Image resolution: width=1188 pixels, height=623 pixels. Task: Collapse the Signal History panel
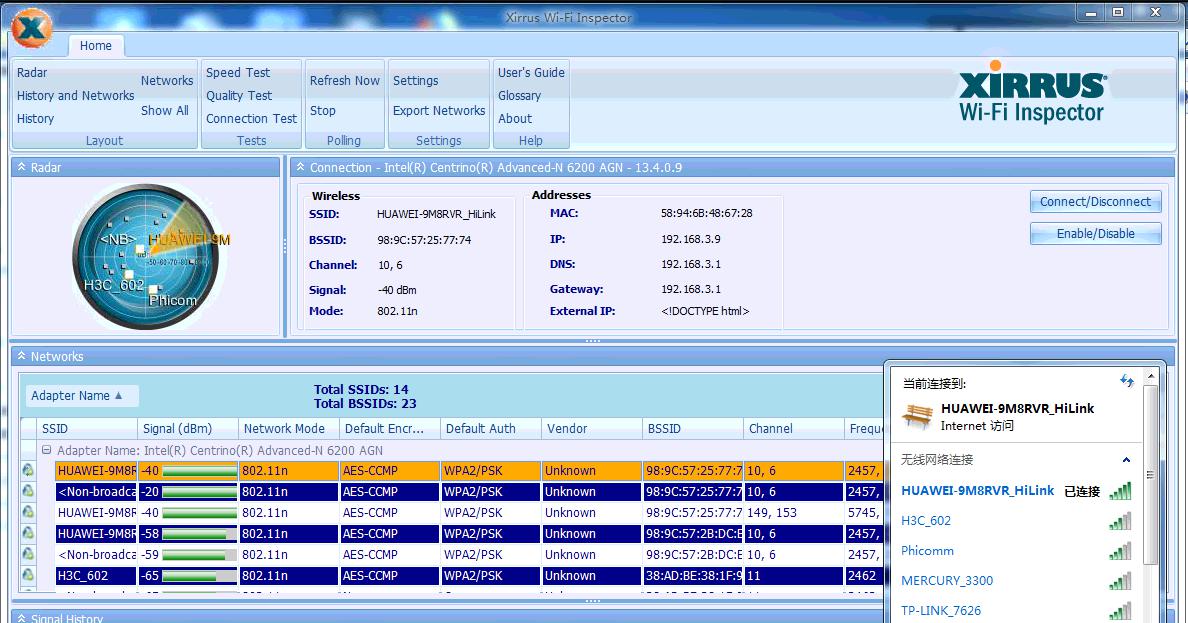(21, 618)
